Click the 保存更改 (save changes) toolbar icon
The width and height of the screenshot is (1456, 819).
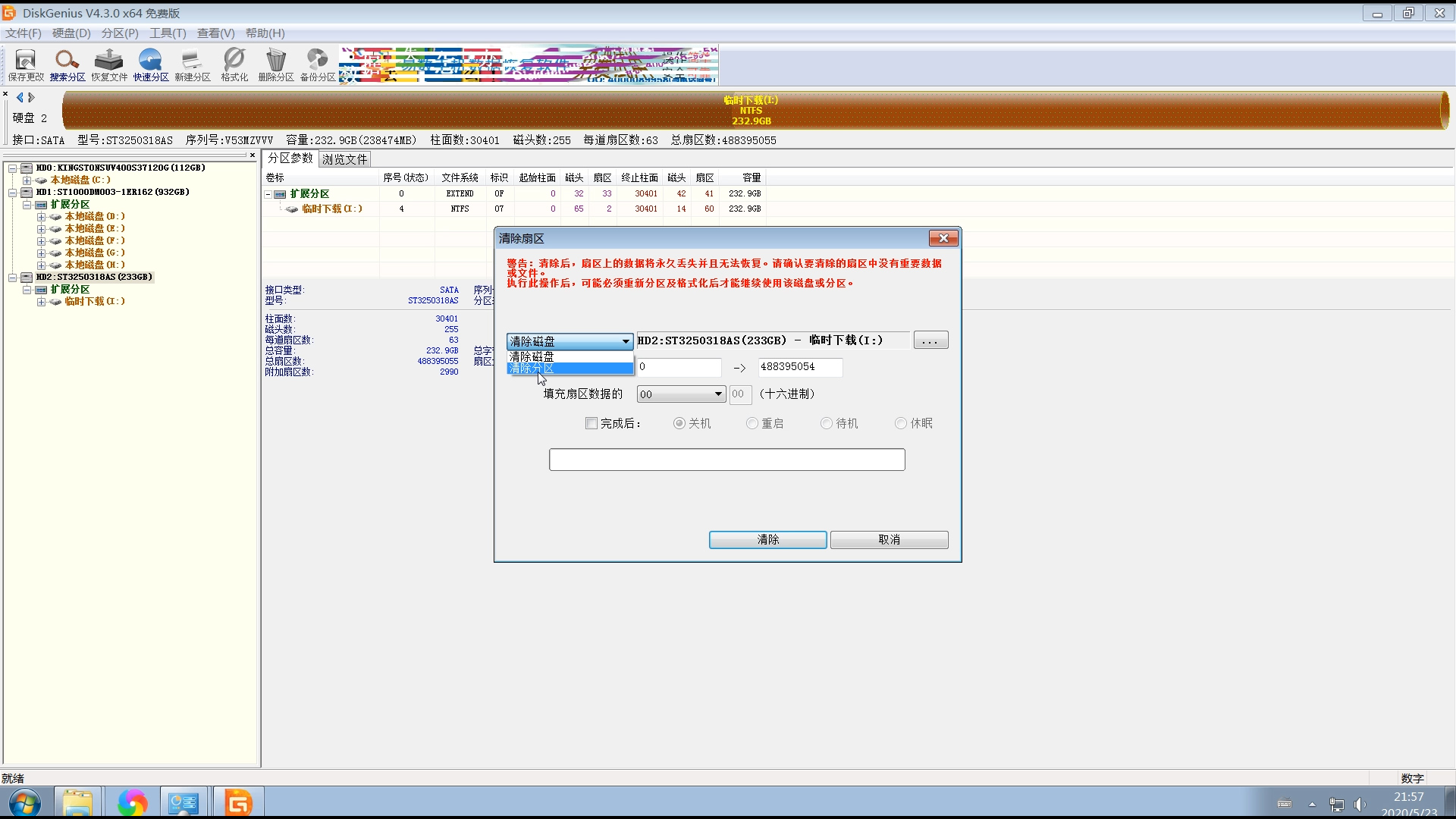point(26,64)
